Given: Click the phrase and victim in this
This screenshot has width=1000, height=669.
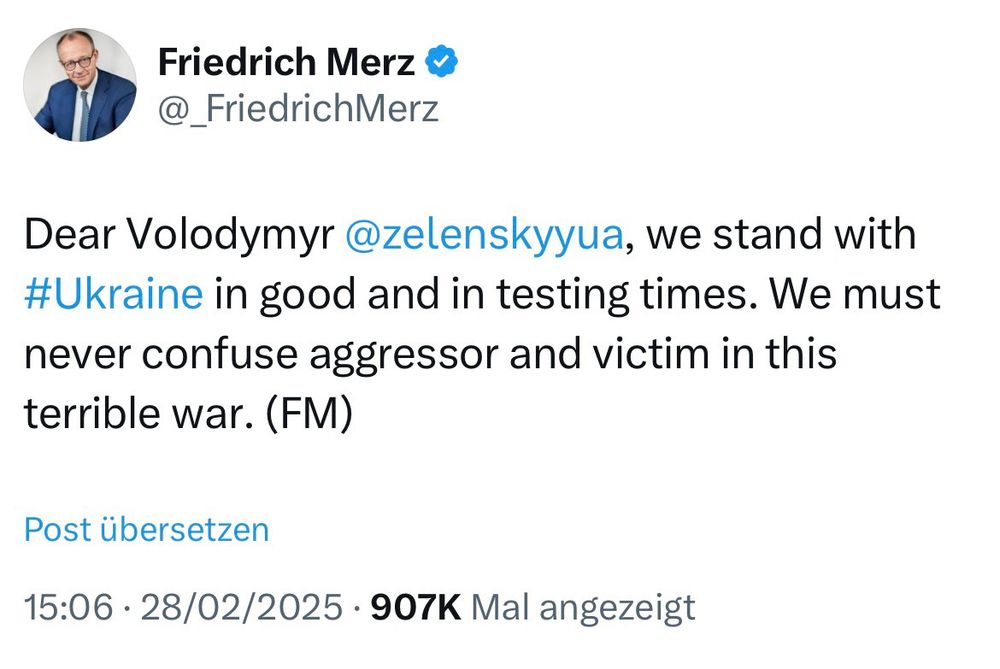Looking at the screenshot, I should click(673, 353).
